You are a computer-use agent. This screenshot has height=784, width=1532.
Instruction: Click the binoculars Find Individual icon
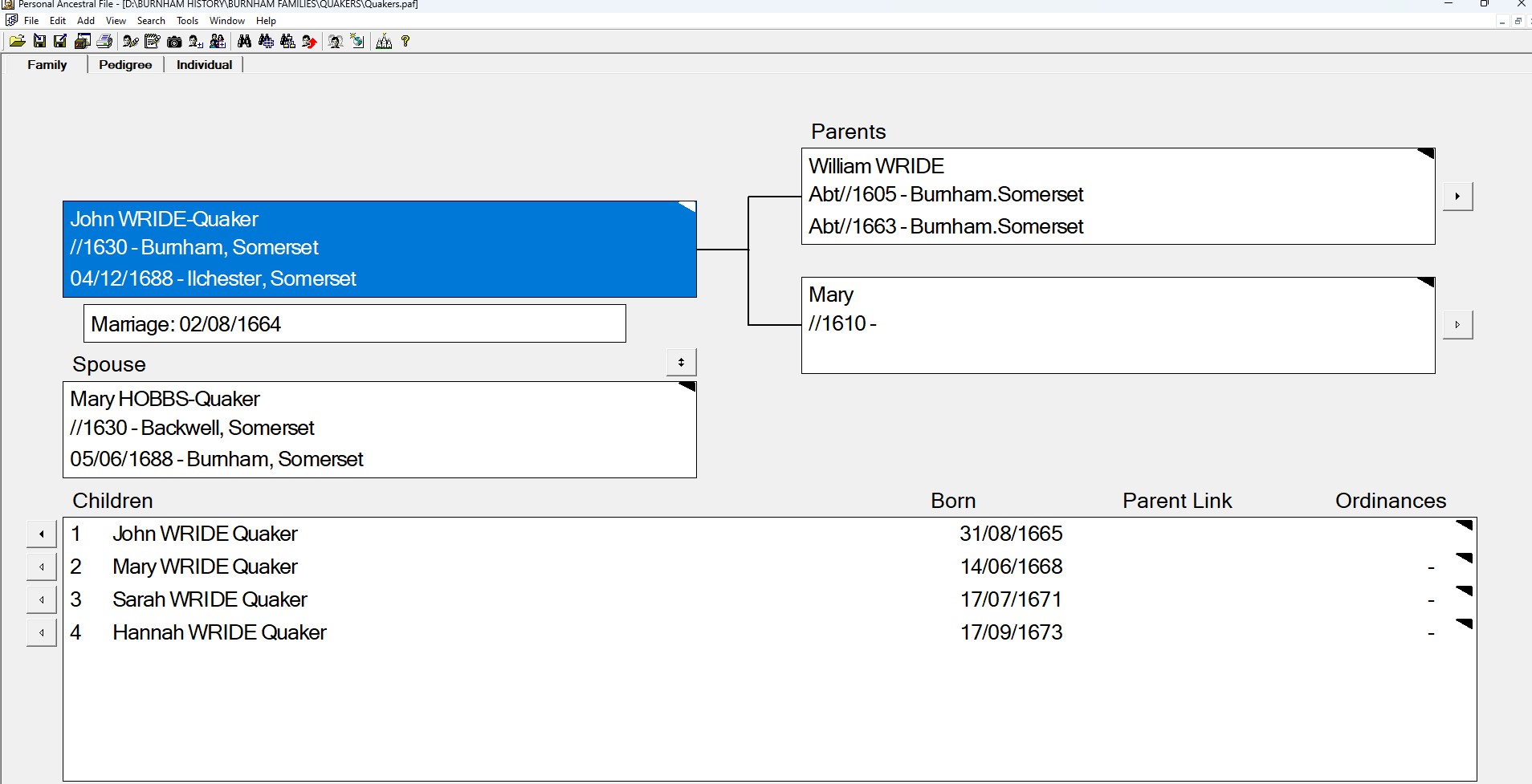245,42
